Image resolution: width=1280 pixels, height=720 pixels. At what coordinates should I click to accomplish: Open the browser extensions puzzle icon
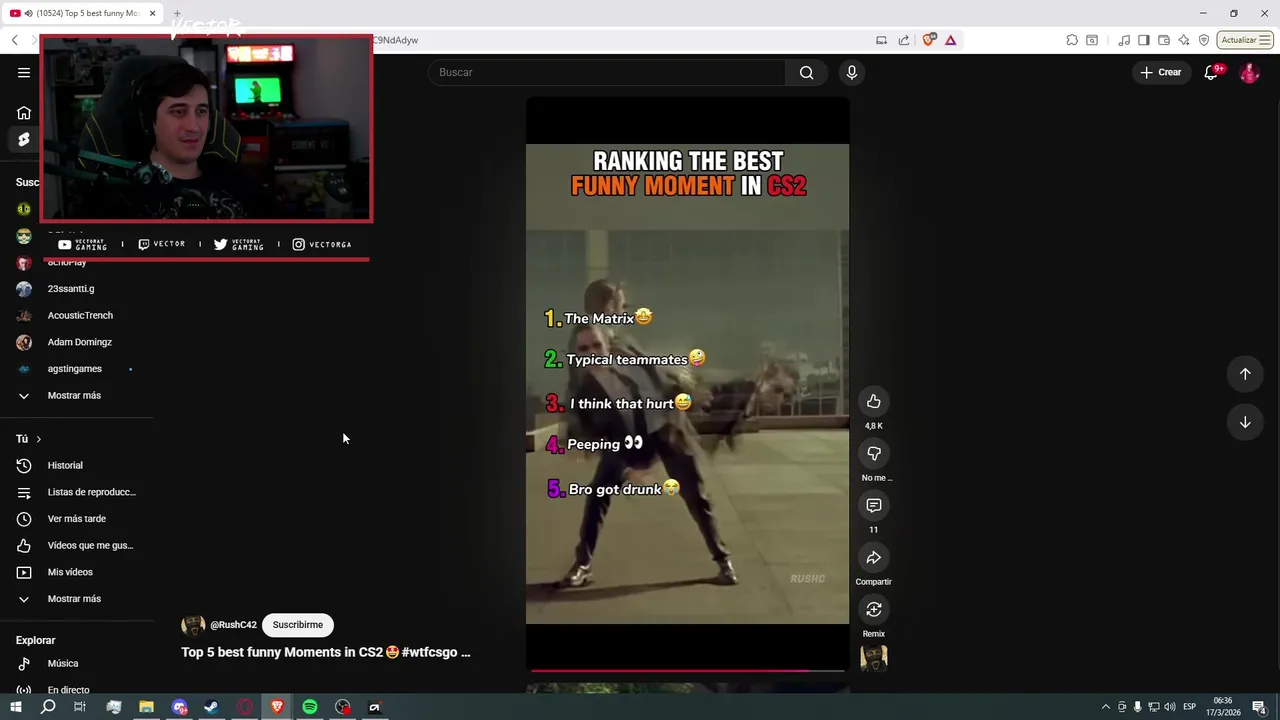click(1072, 40)
